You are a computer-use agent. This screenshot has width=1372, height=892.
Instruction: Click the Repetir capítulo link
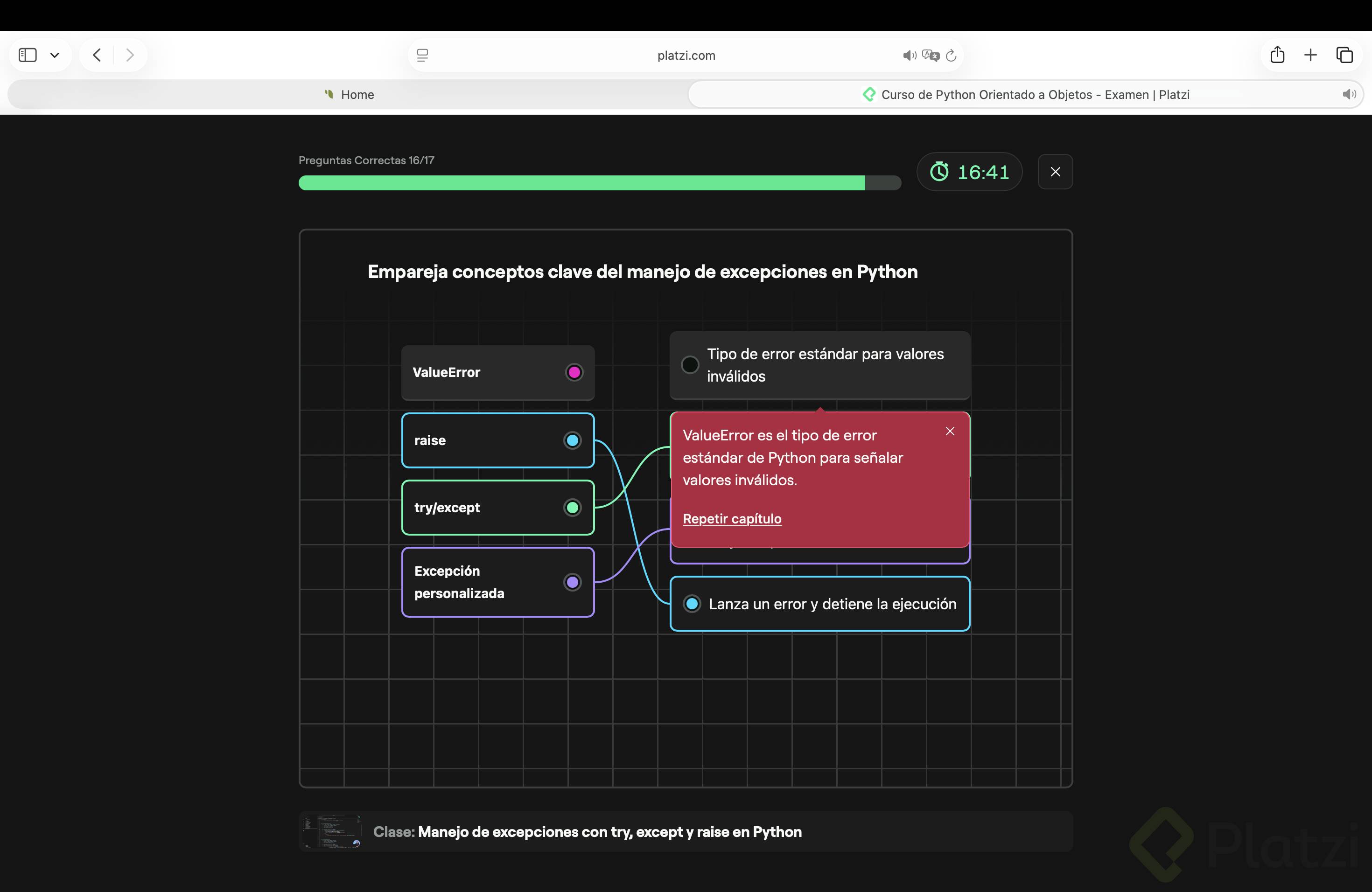point(732,519)
